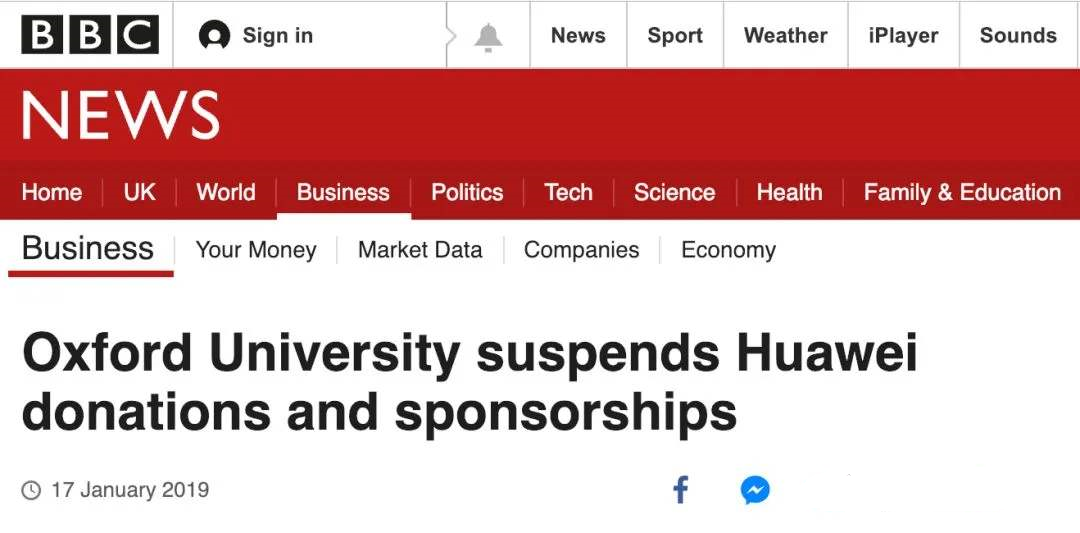1080x533 pixels.
Task: Share article via Messenger icon
Action: pyautogui.click(x=755, y=490)
